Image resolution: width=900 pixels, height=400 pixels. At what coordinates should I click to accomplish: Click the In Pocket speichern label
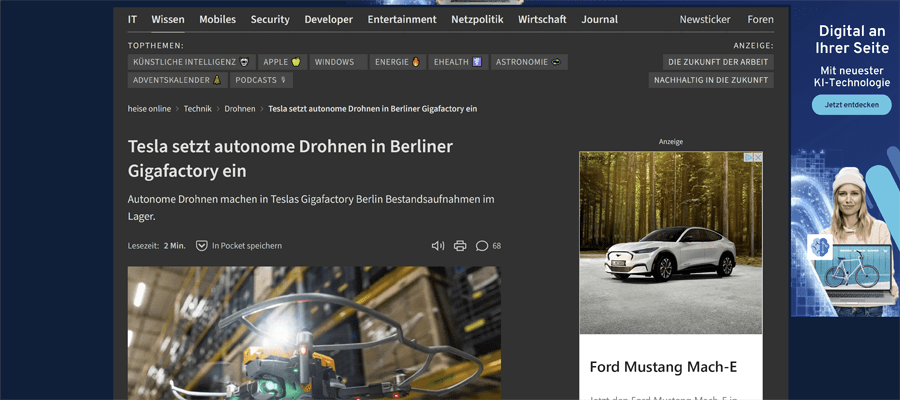tap(247, 246)
